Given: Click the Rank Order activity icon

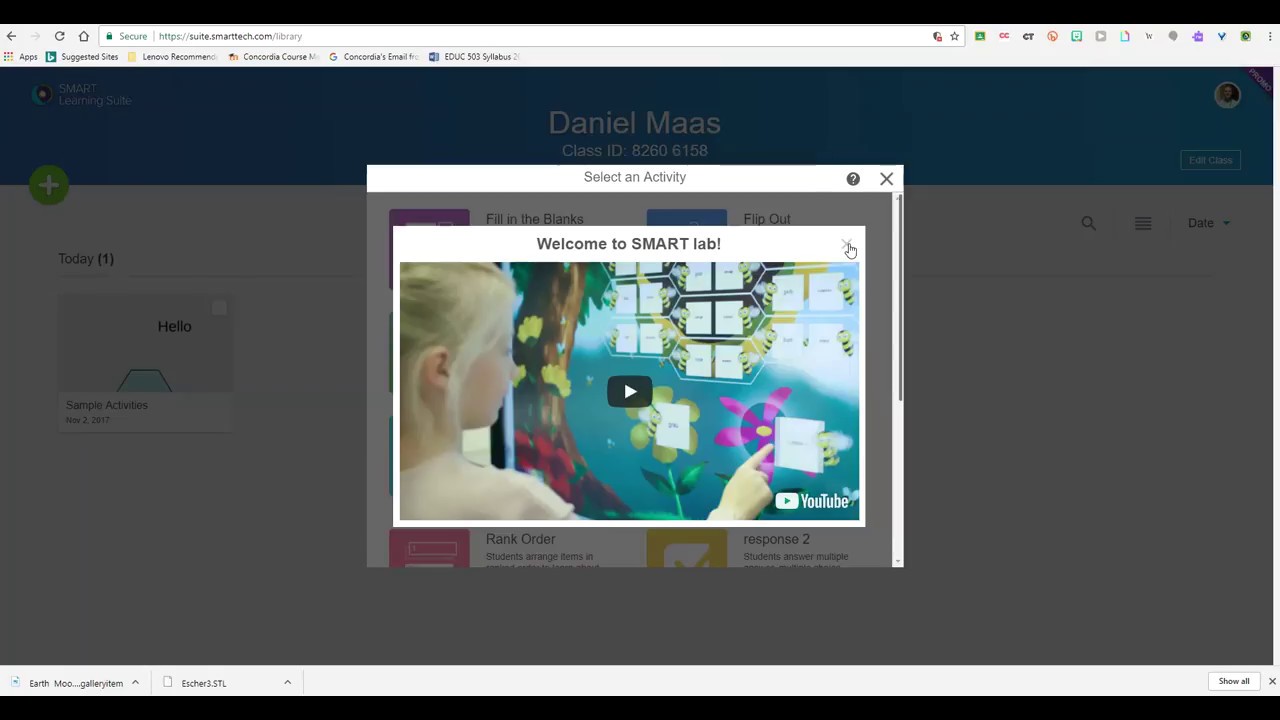Looking at the screenshot, I should coord(429,549).
